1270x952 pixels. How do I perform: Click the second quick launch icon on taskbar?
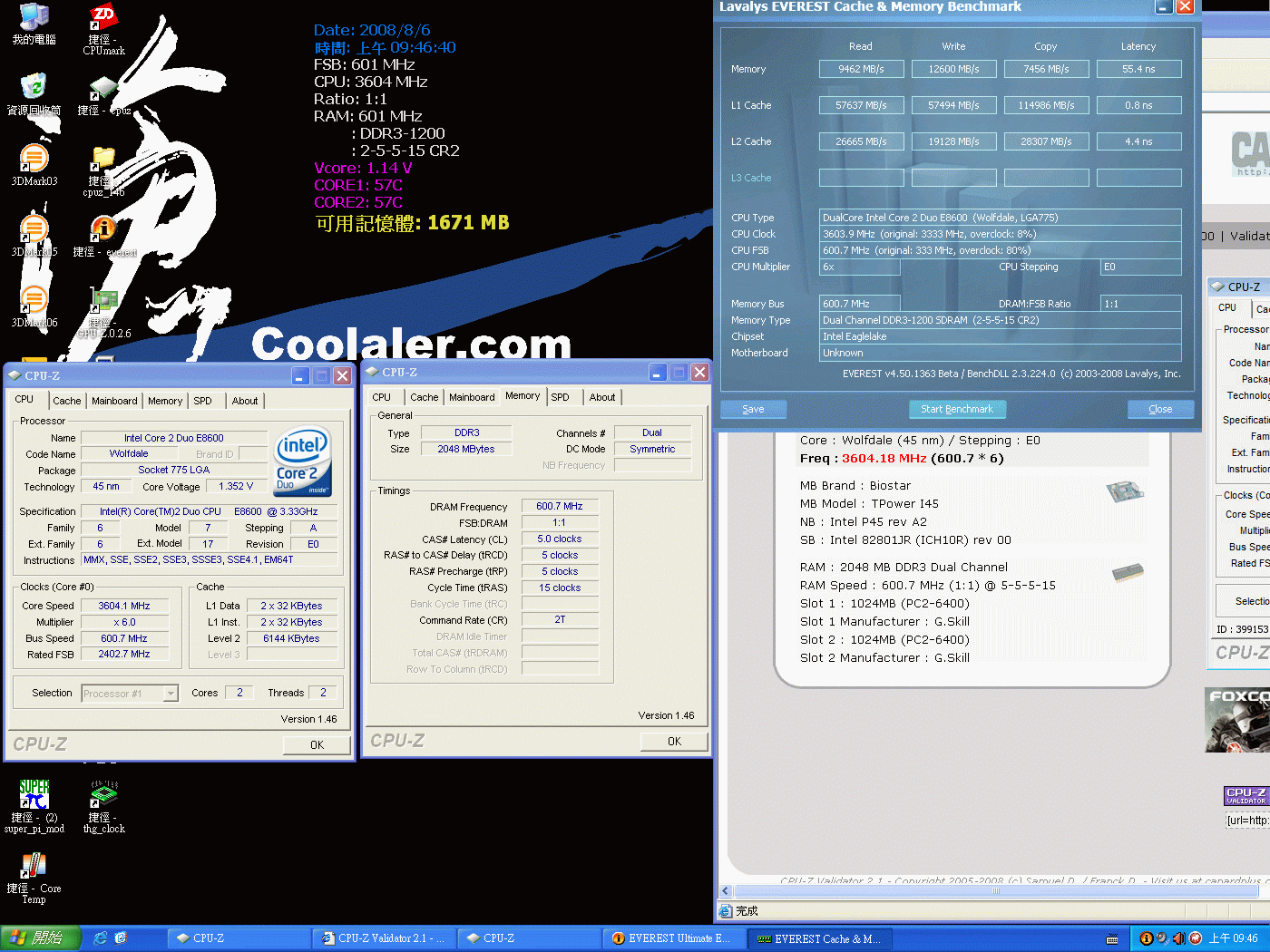121,938
